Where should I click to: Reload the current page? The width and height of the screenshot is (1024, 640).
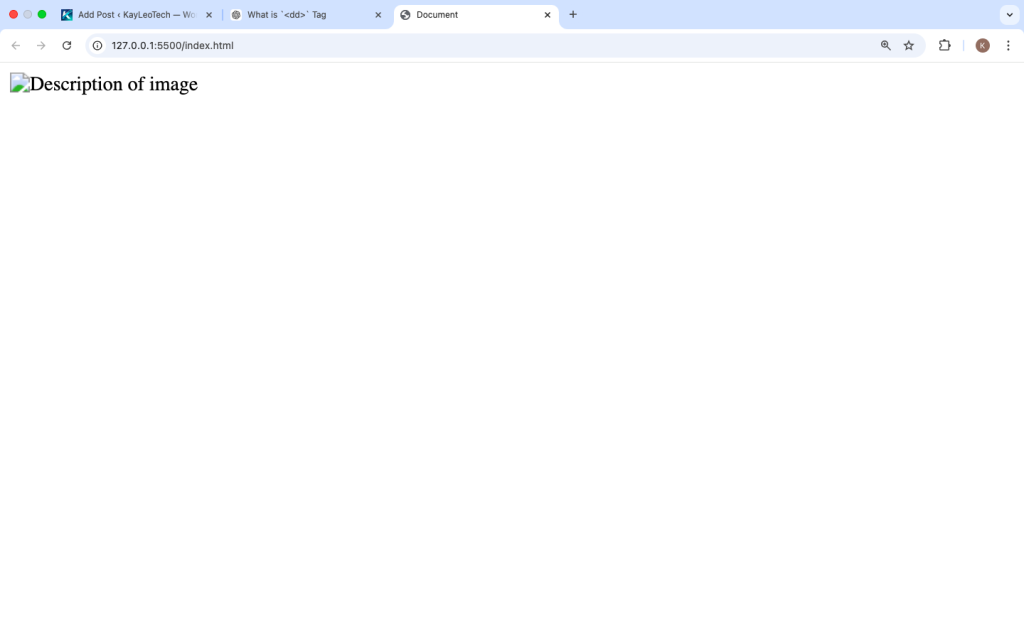click(x=67, y=45)
